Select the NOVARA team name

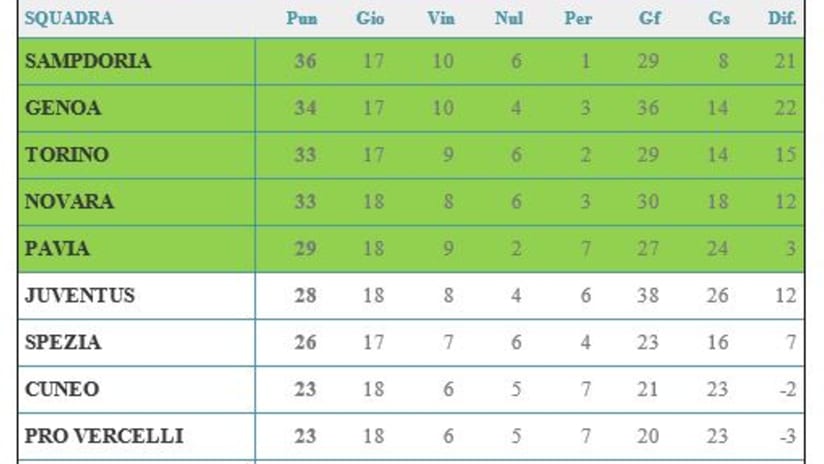70,202
